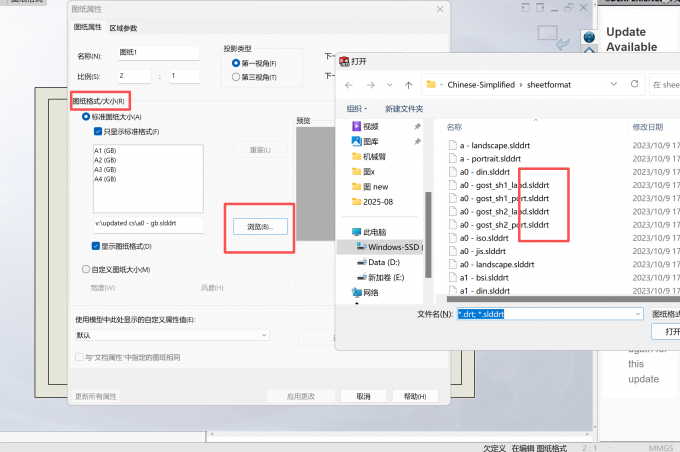Click the 浏览 browse button
680x452 pixels.
point(260,226)
